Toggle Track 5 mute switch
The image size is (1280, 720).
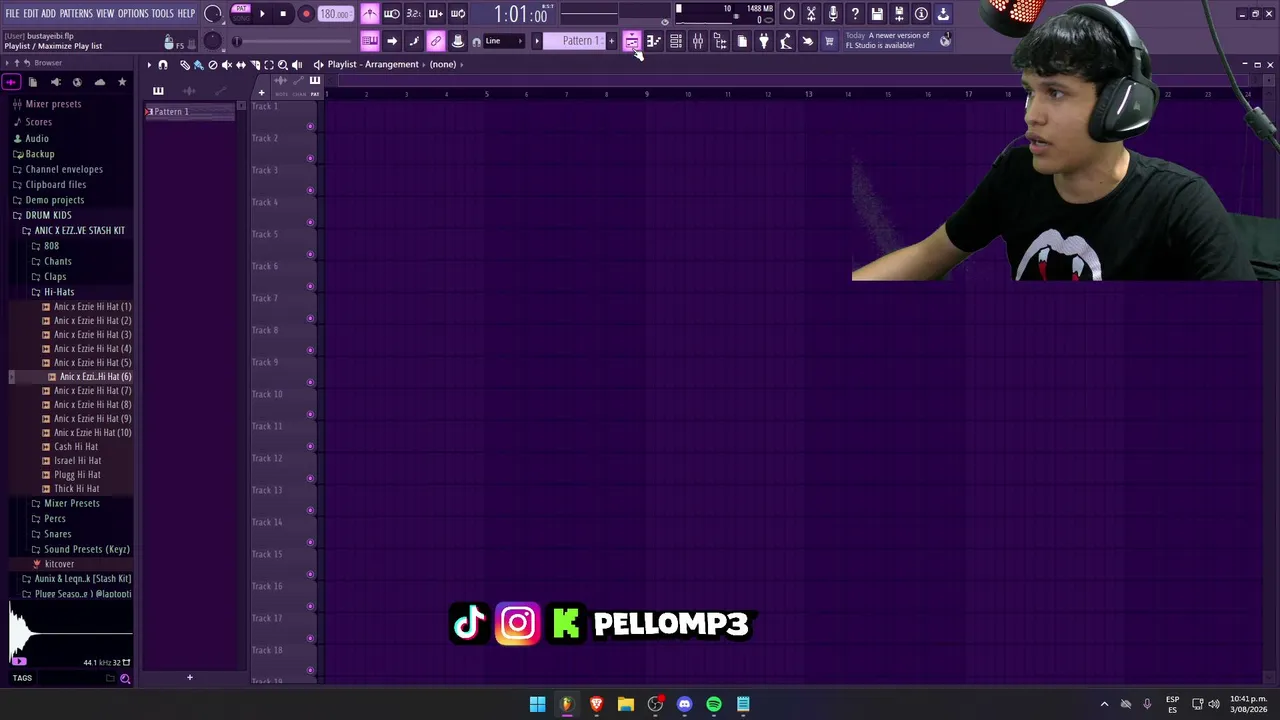point(310,254)
